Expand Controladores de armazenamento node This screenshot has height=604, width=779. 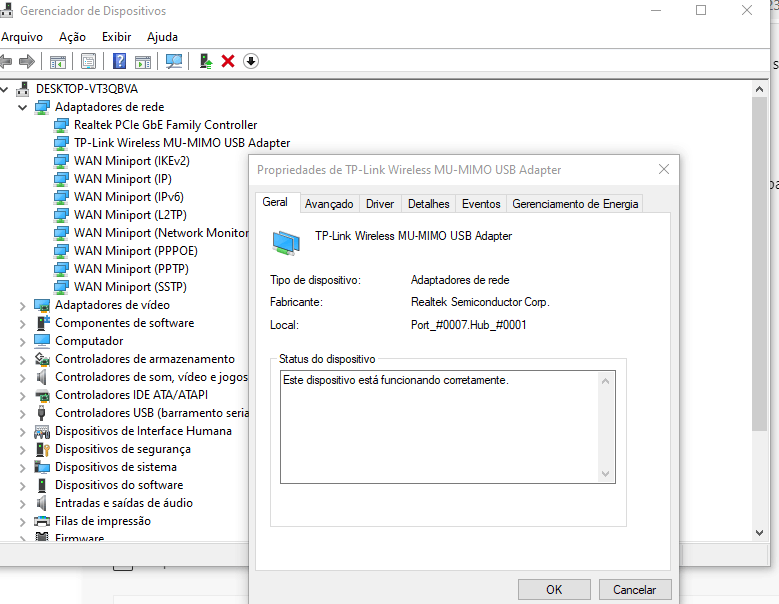[22, 360]
